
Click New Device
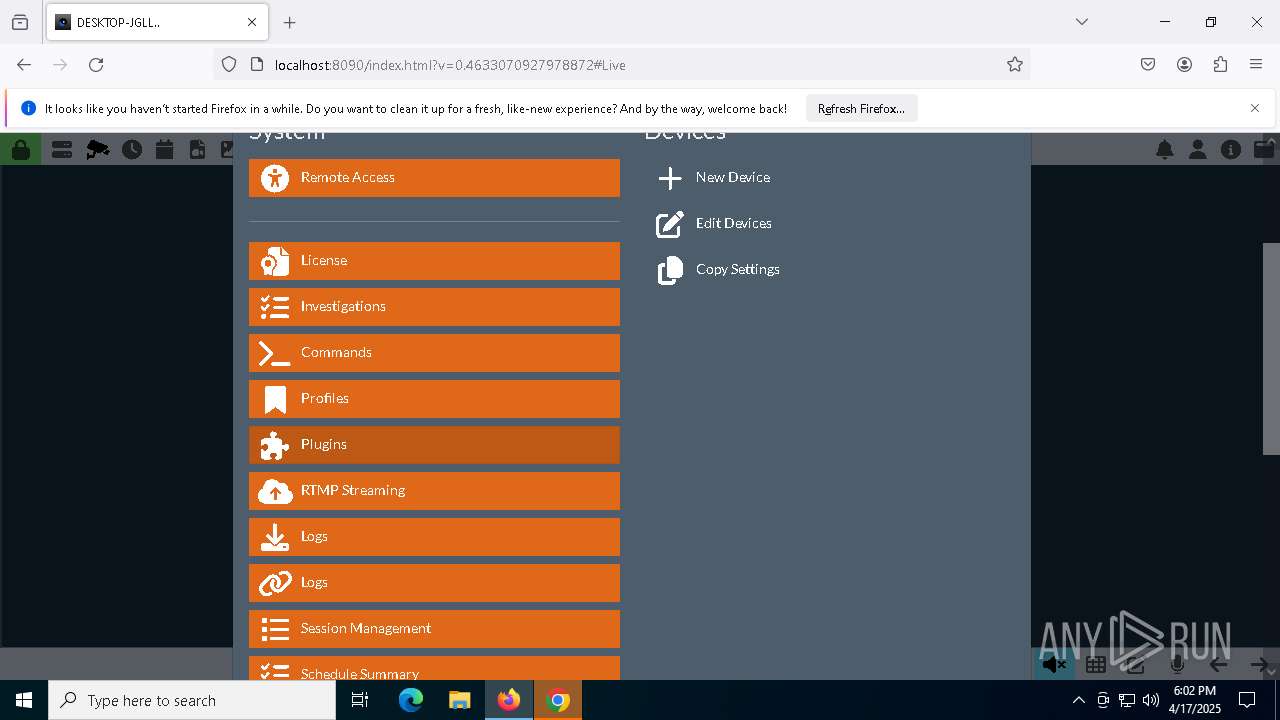click(733, 177)
